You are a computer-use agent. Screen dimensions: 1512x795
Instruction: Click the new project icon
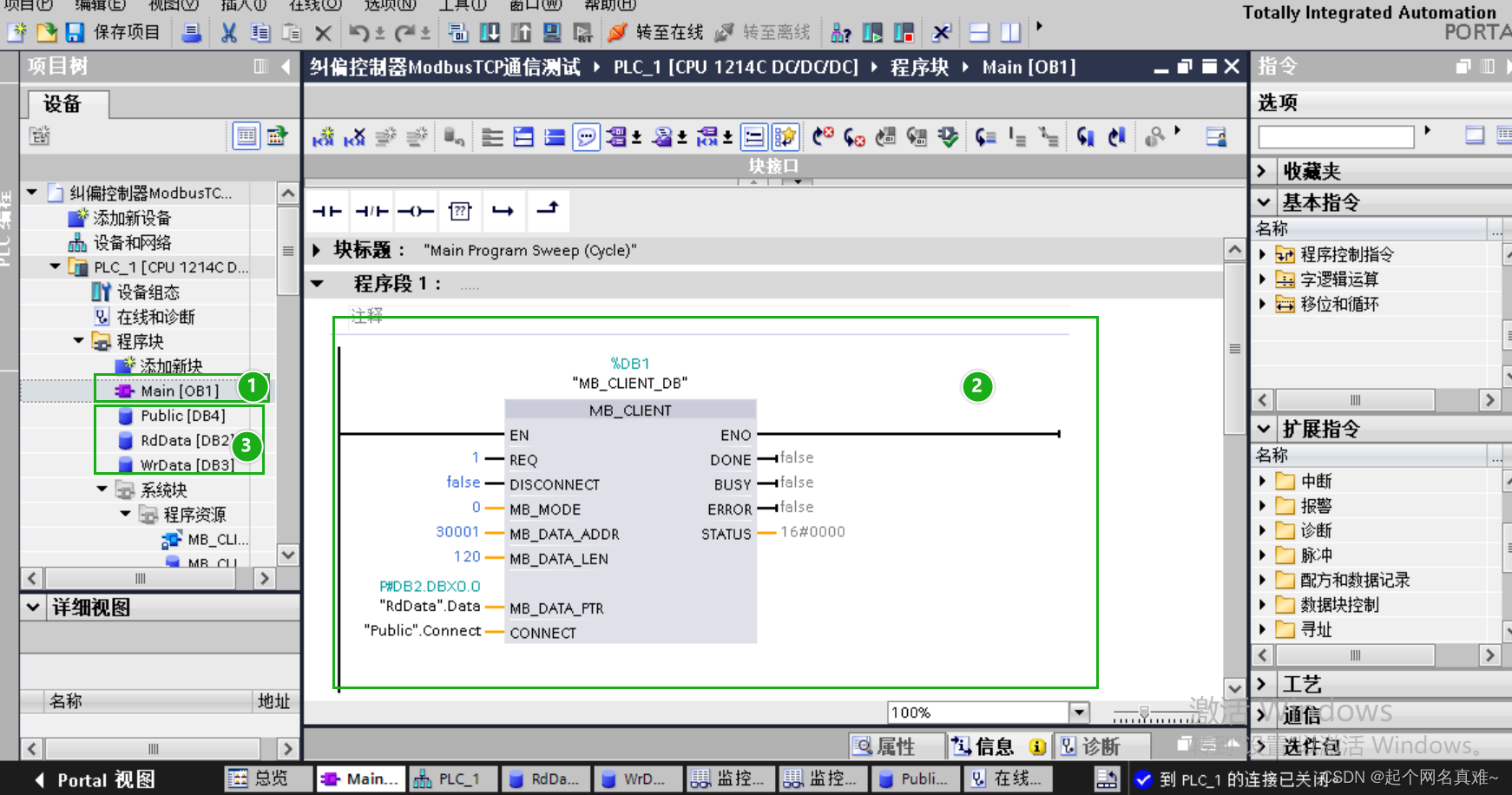click(16, 33)
